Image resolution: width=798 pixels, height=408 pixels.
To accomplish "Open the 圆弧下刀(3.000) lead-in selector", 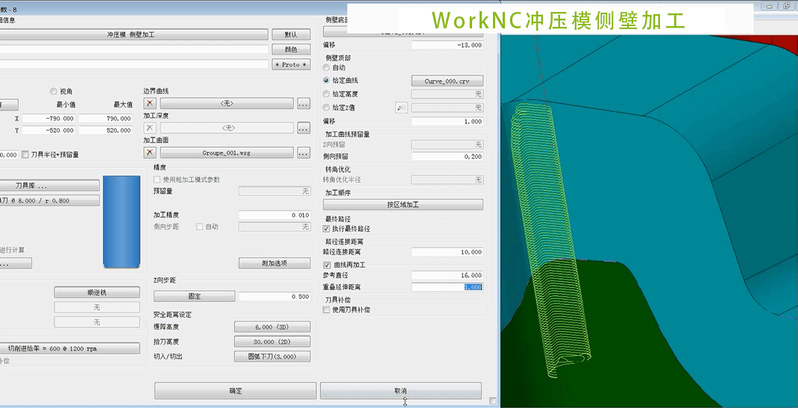I will click(x=272, y=356).
